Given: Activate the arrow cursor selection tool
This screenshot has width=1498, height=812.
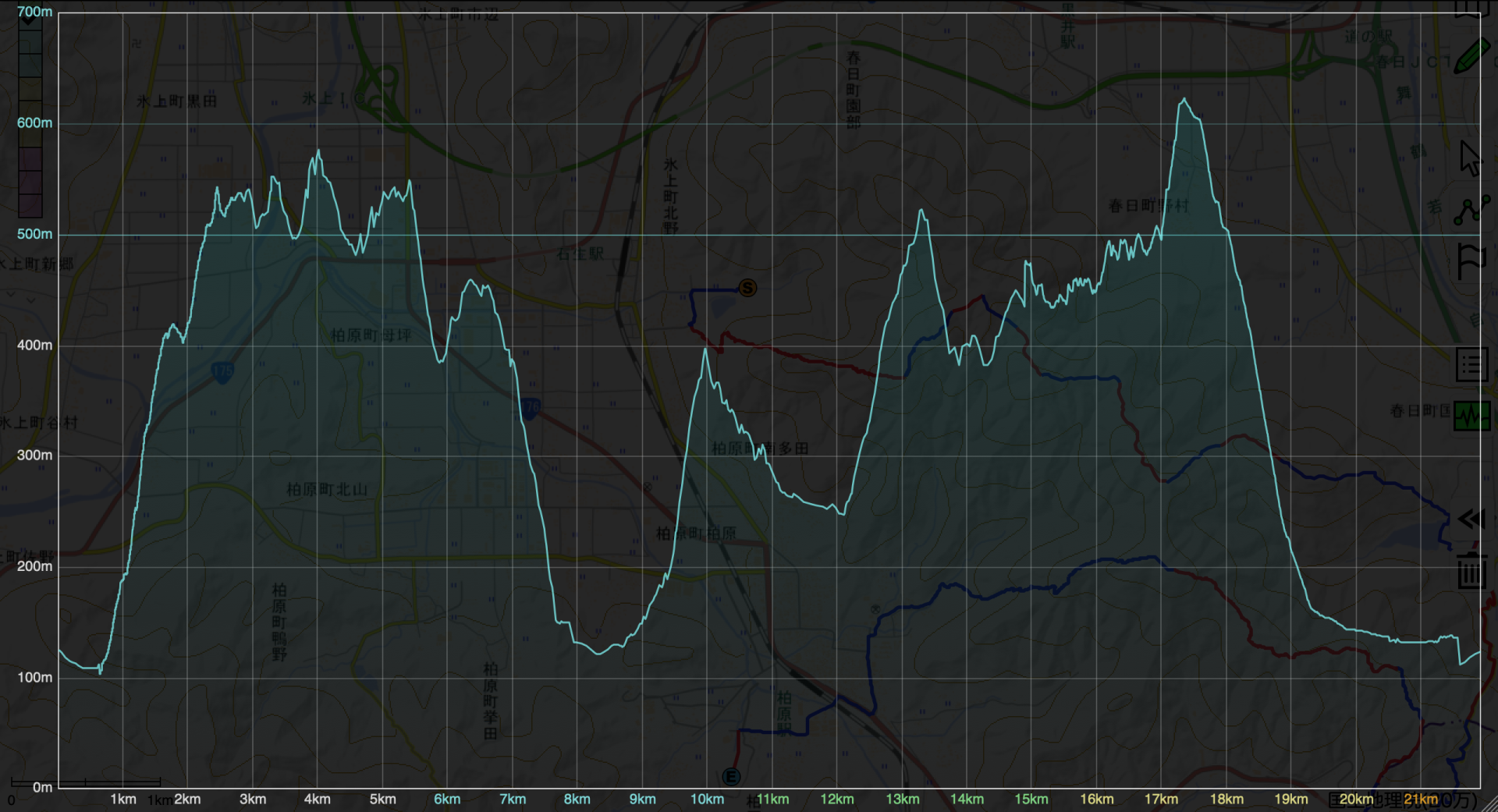Looking at the screenshot, I should tap(1470, 158).
